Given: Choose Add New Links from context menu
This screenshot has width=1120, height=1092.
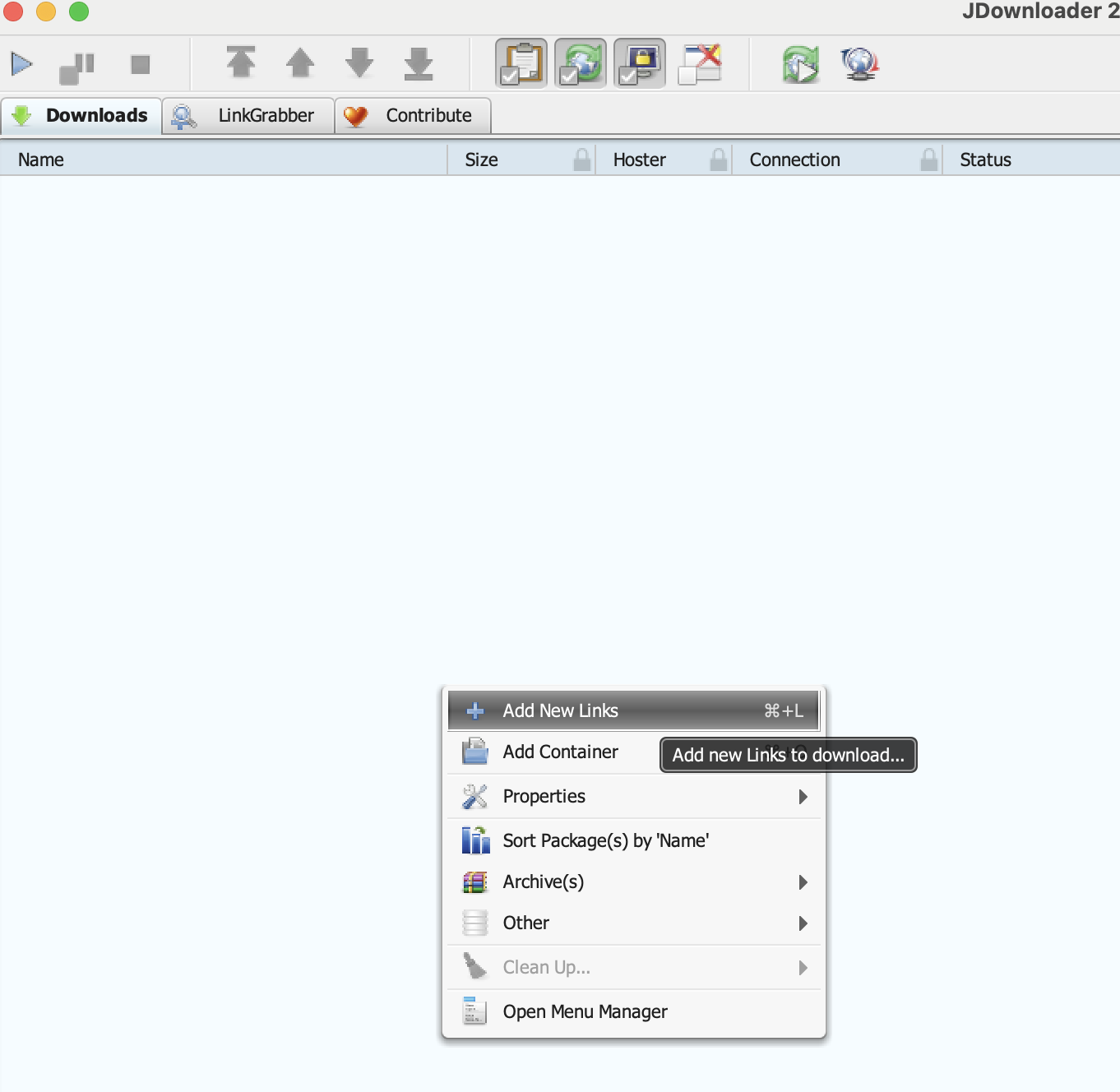Looking at the screenshot, I should pyautogui.click(x=634, y=710).
